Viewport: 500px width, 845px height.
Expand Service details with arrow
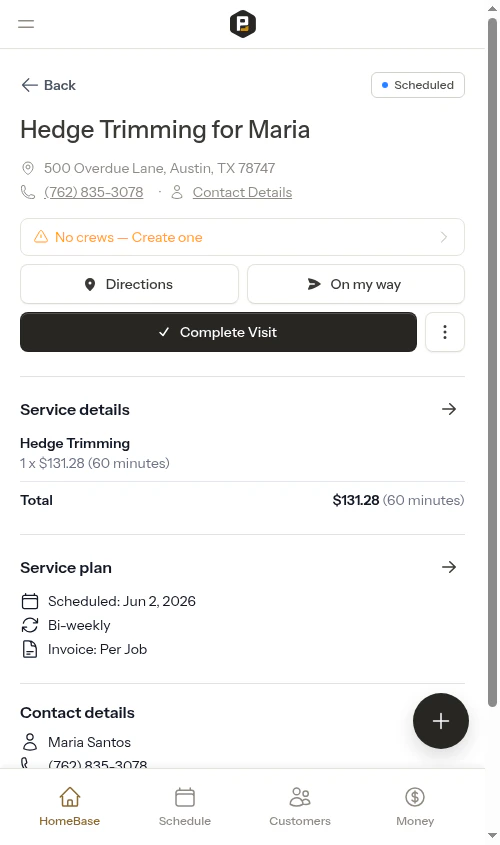pyautogui.click(x=449, y=409)
